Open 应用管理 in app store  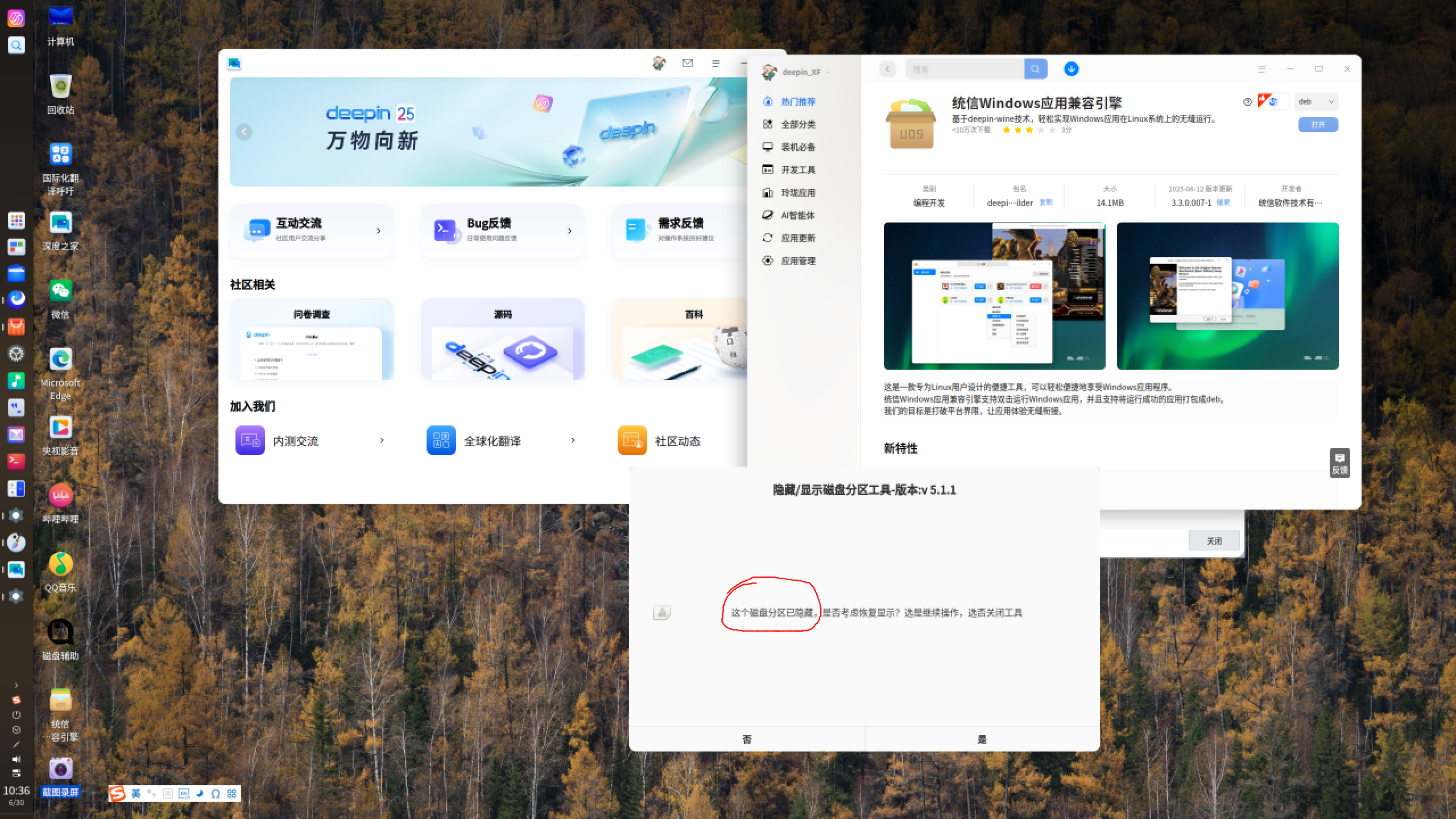pyautogui.click(x=789, y=261)
